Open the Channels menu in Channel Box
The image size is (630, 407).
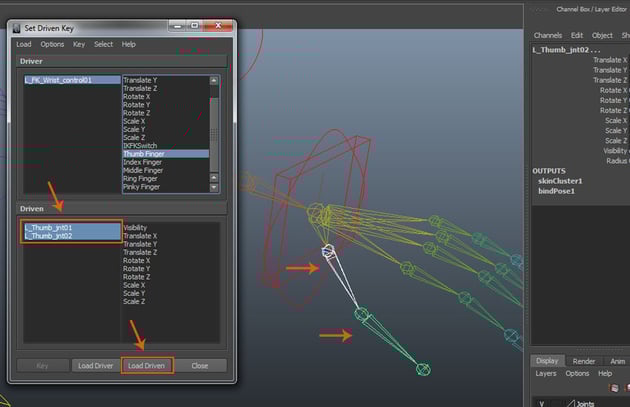547,35
